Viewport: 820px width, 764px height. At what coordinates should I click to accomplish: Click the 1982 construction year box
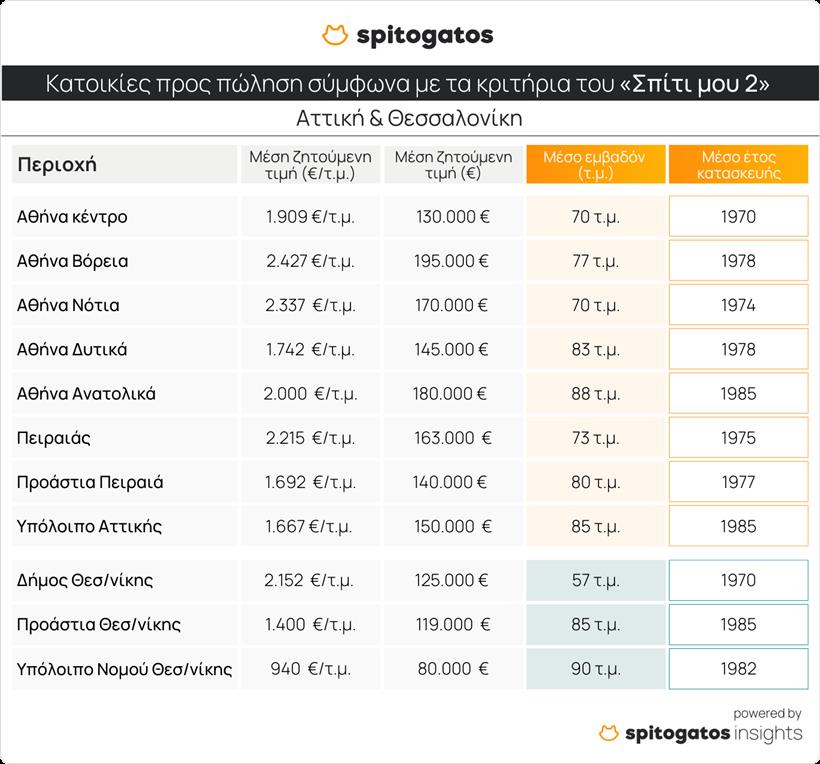(x=738, y=669)
